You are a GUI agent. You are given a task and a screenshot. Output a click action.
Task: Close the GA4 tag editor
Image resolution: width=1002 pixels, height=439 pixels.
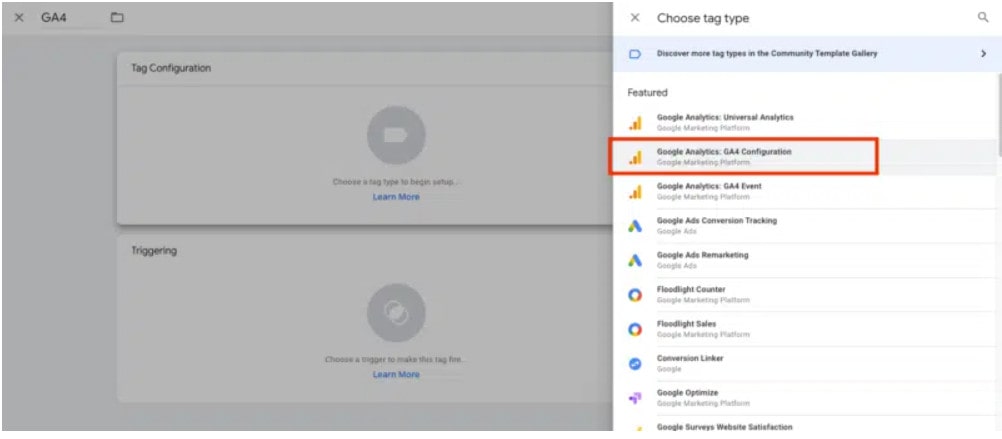point(19,18)
